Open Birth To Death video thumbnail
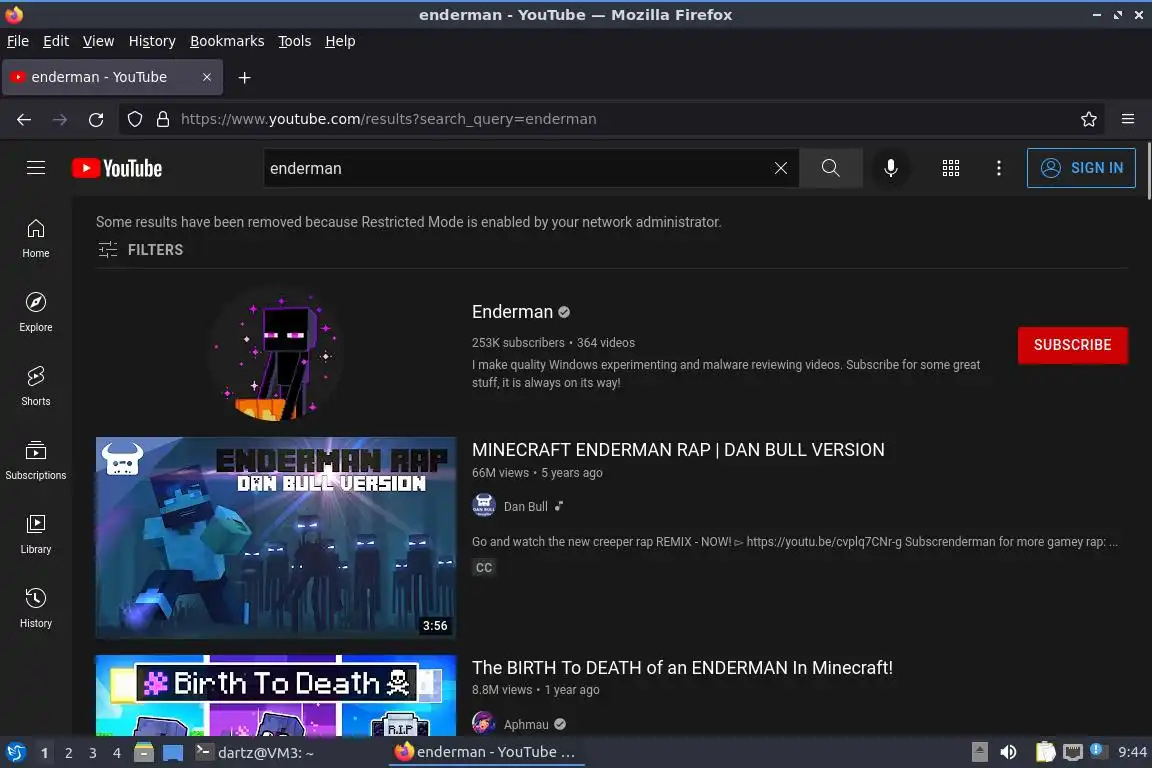The height and width of the screenshot is (768, 1152). coord(276,695)
